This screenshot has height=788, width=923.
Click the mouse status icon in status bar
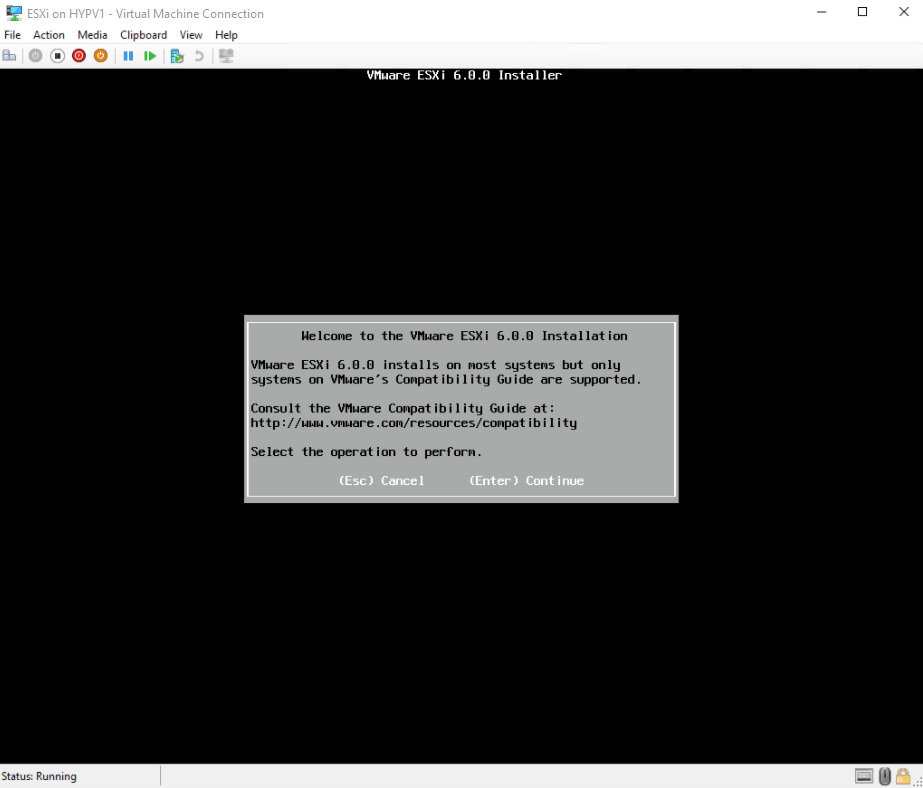pyautogui.click(x=884, y=776)
